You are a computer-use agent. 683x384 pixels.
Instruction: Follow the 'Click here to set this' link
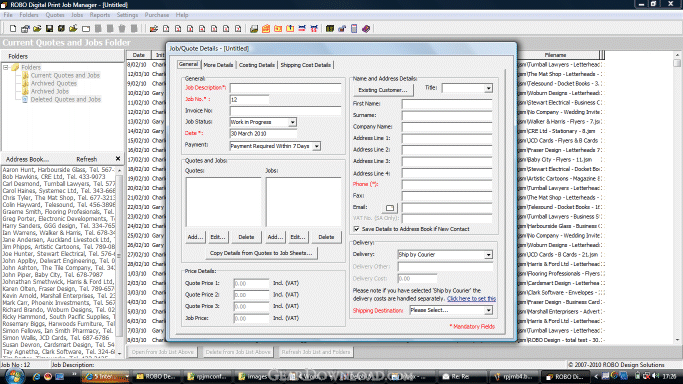tap(471, 299)
